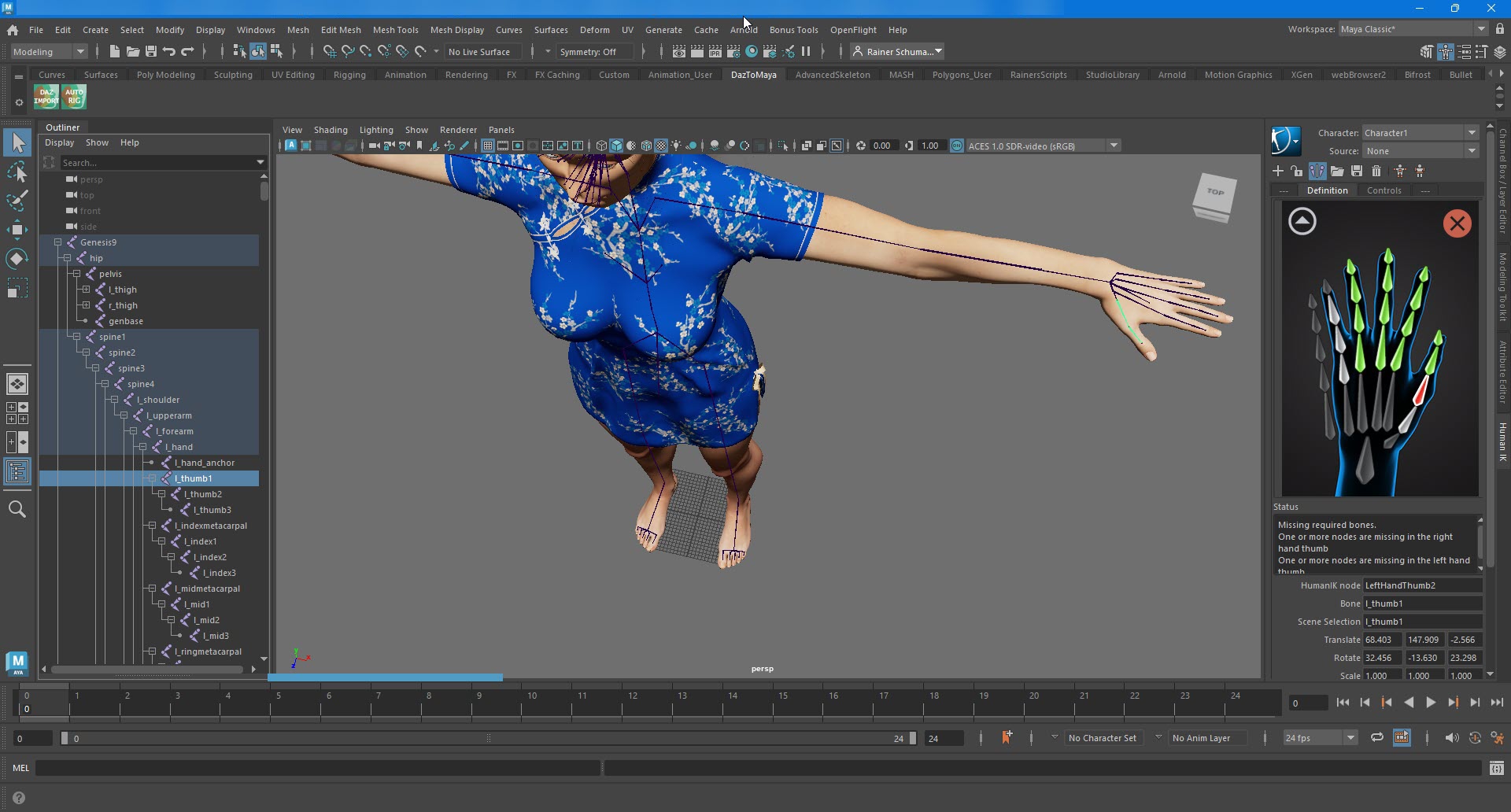This screenshot has width=1511, height=812.
Task: Open the Renderer menu in viewport
Action: 458,130
